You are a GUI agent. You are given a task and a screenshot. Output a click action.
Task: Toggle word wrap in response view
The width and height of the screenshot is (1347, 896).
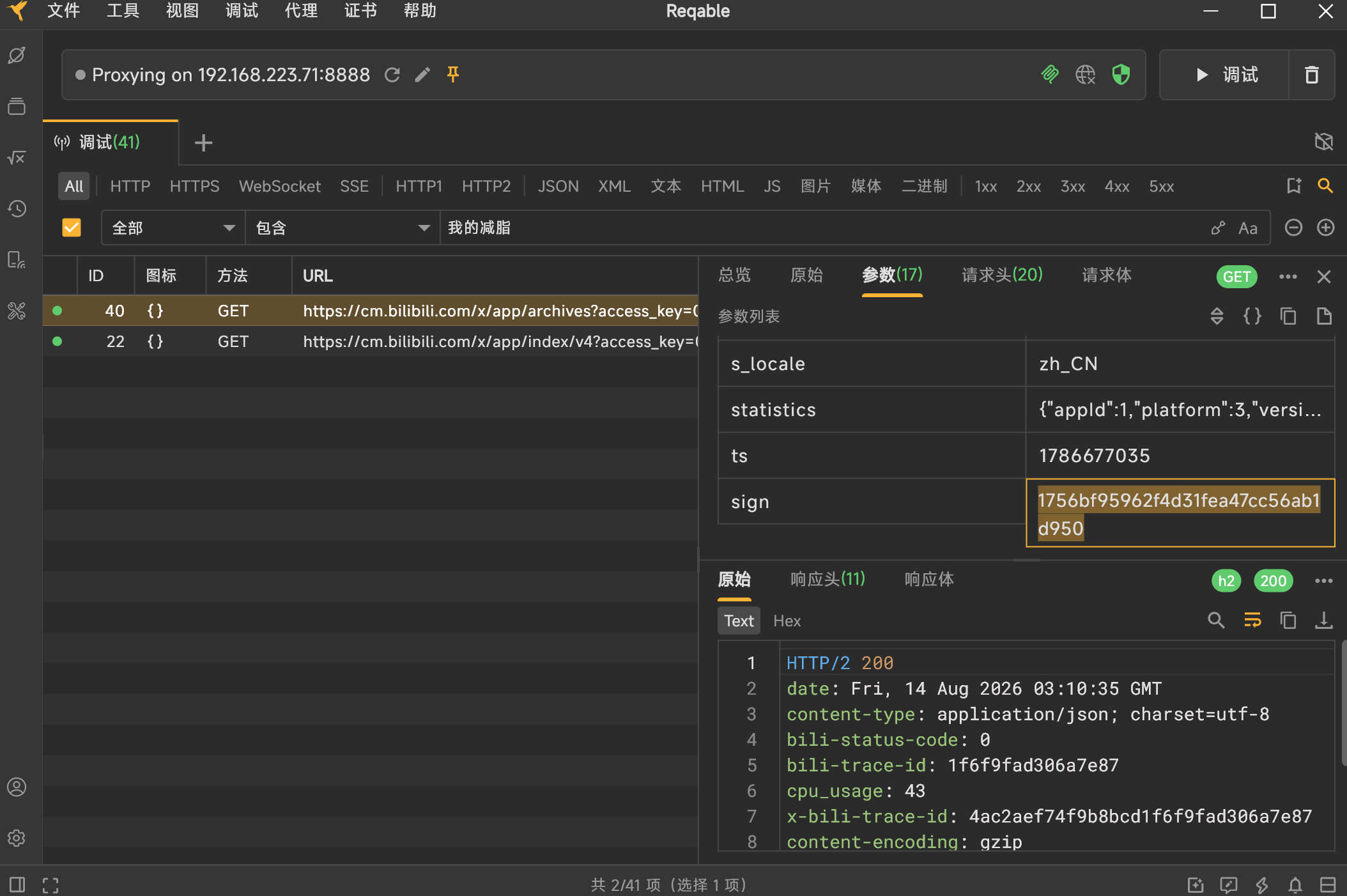1252,620
